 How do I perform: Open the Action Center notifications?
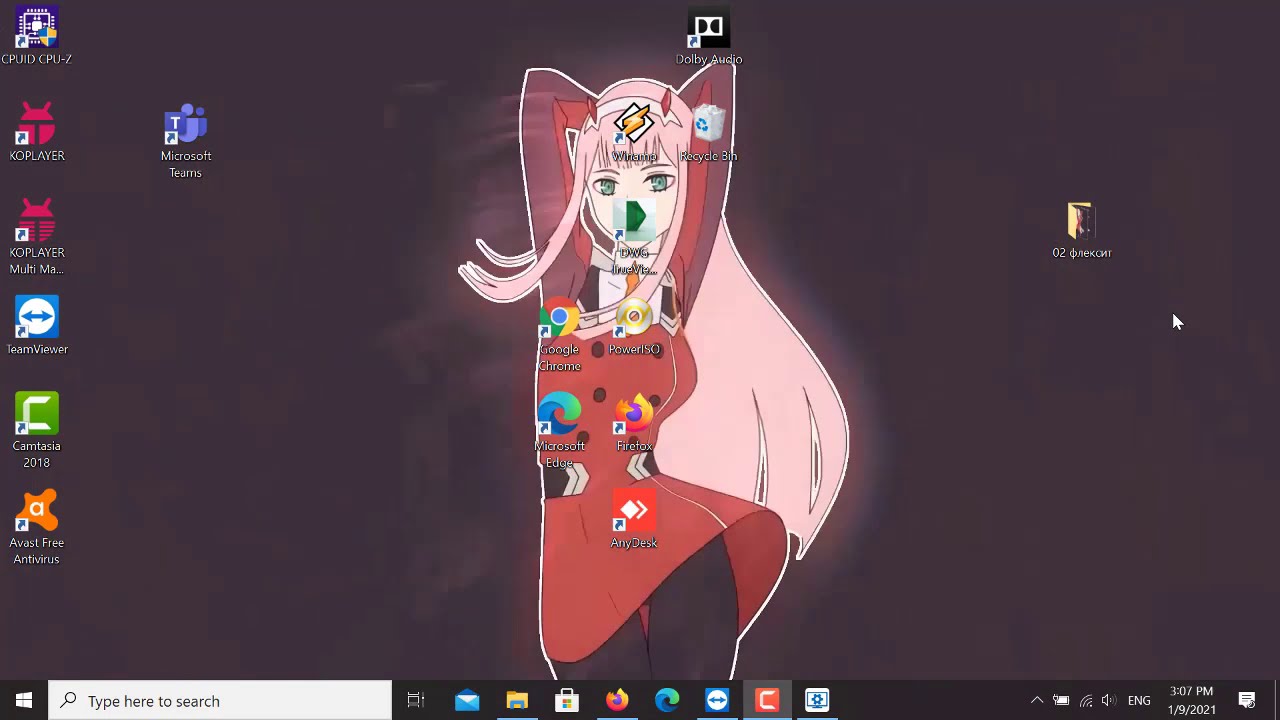pos(1247,700)
